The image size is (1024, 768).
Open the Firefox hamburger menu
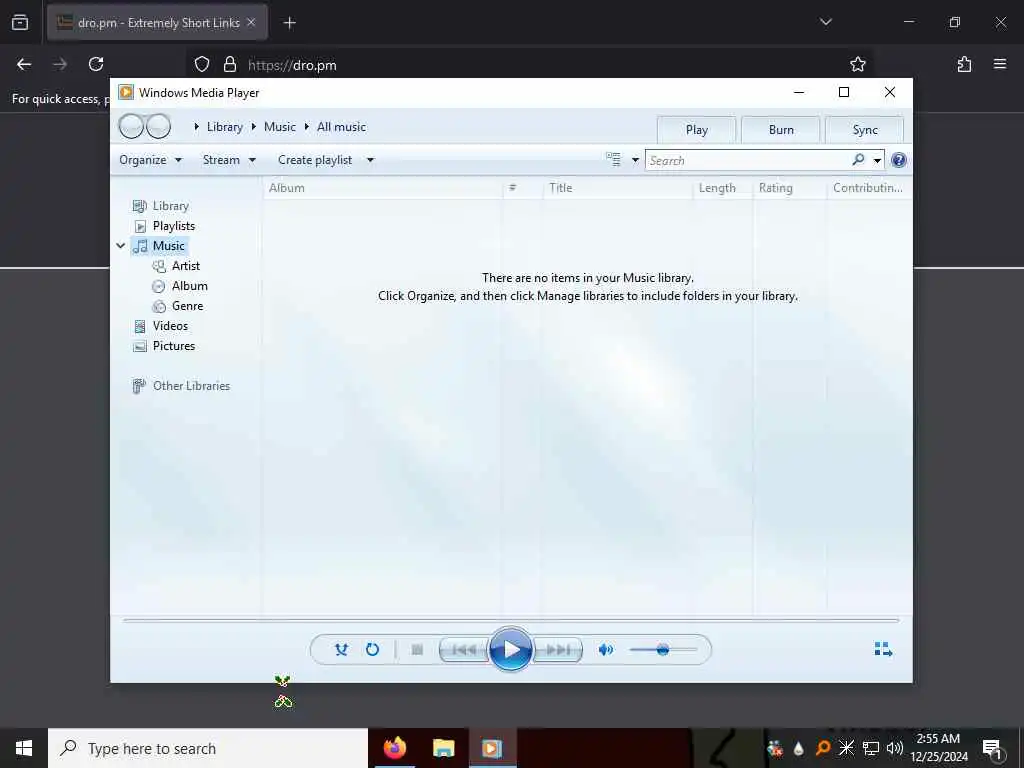point(1000,64)
